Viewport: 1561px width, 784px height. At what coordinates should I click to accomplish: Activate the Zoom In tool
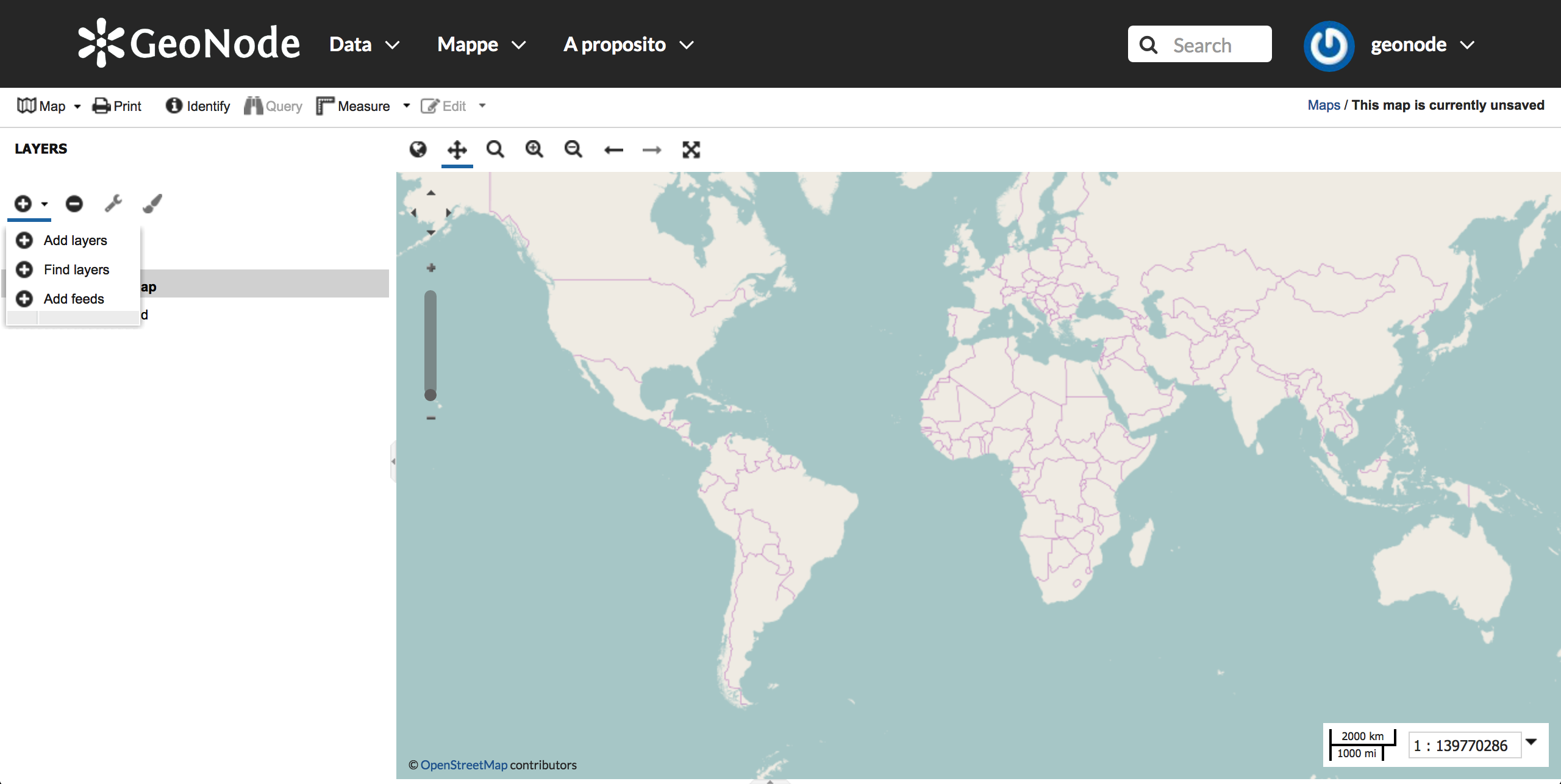(535, 149)
